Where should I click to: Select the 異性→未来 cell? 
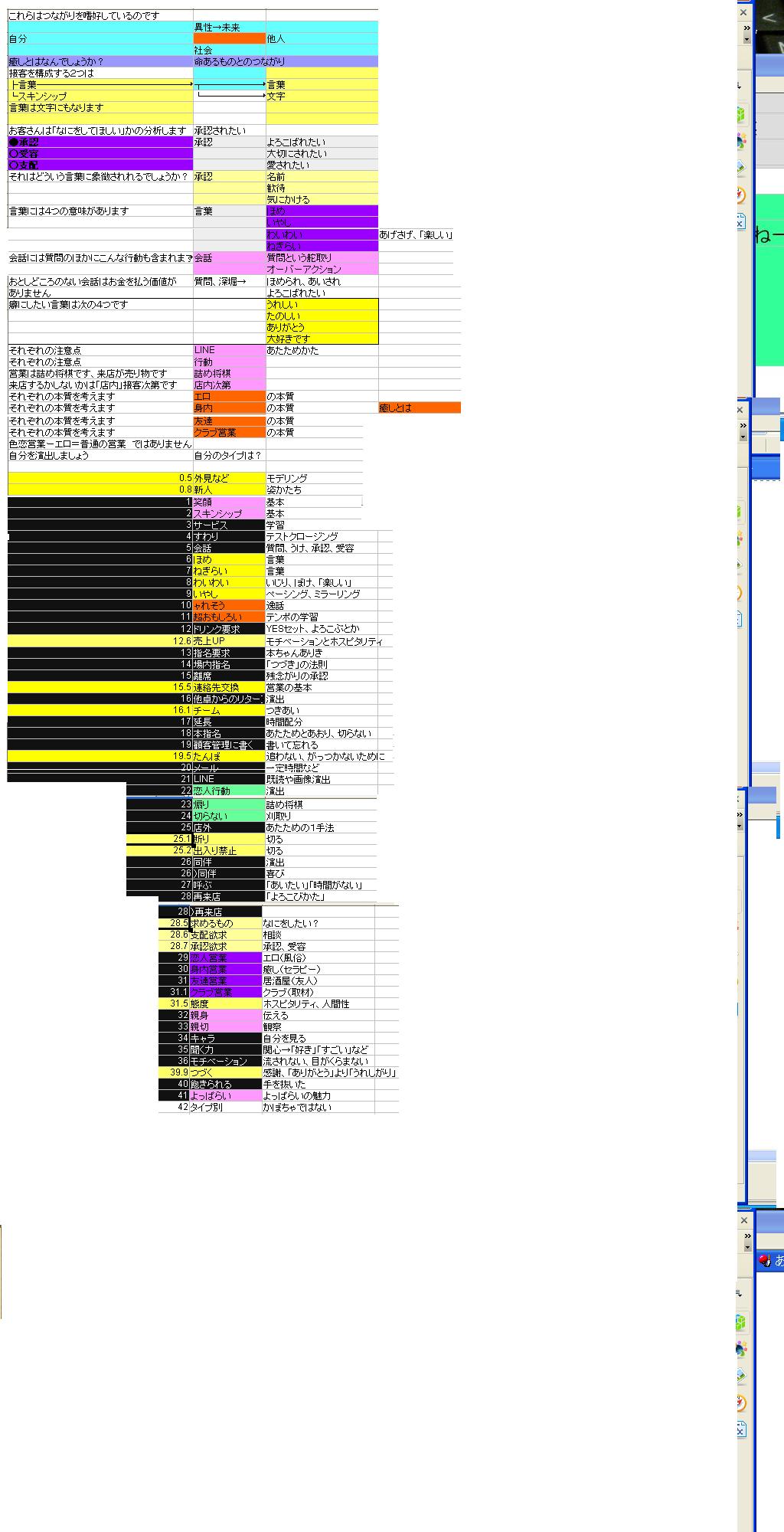230,27
